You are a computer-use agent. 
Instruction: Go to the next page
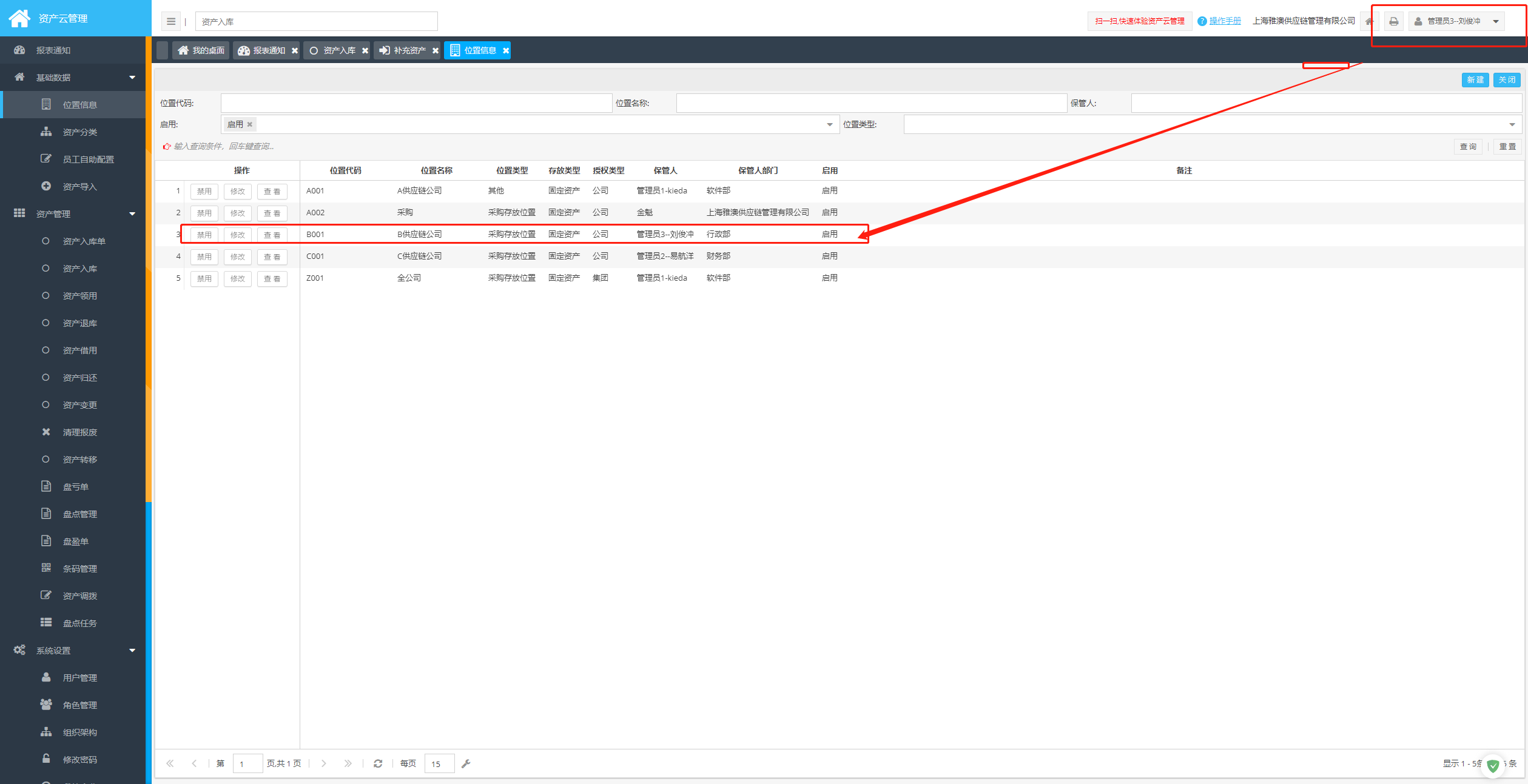[324, 763]
